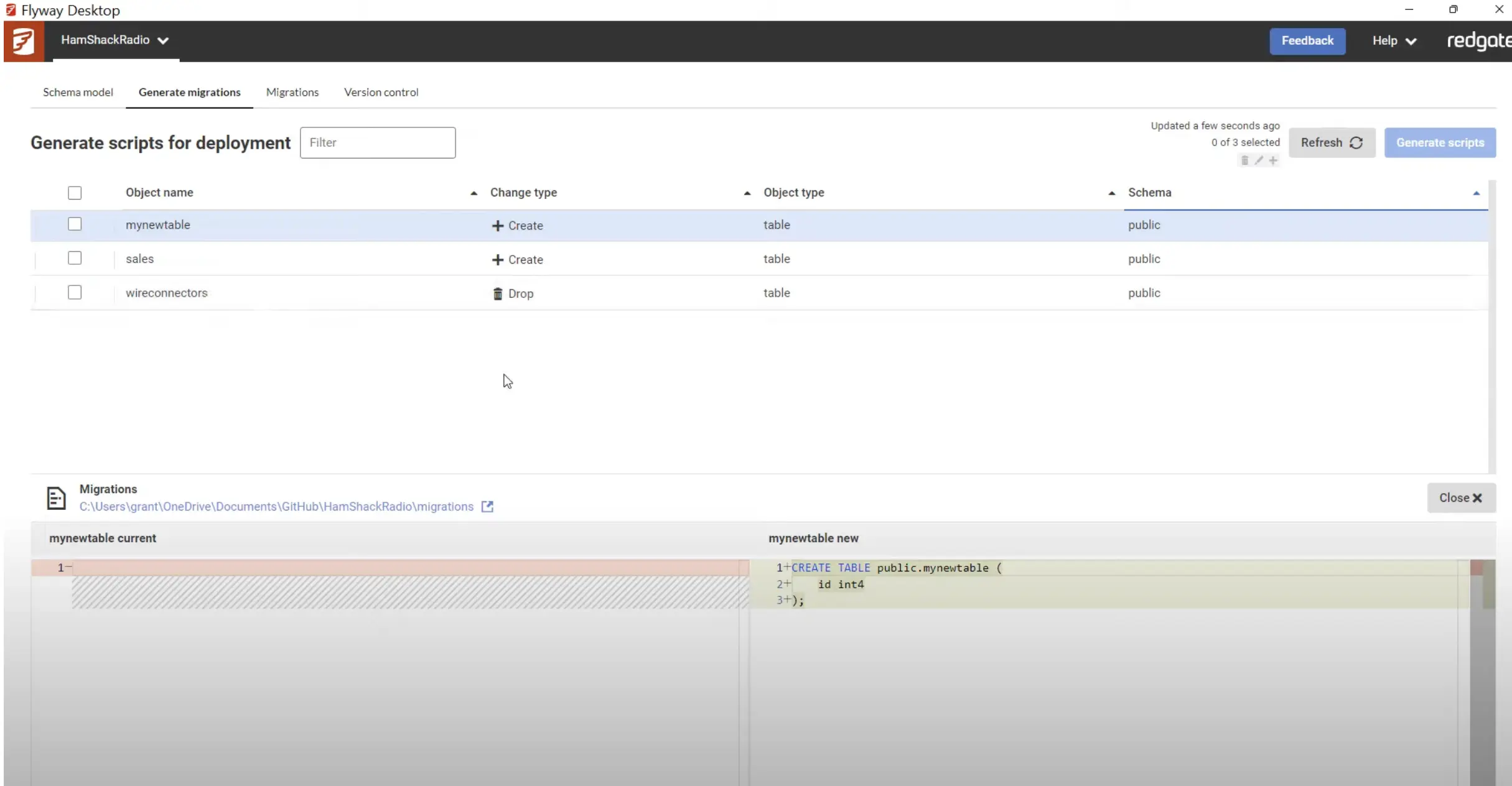
Task: Toggle the checkbox for sales table row
Action: pyautogui.click(x=74, y=259)
